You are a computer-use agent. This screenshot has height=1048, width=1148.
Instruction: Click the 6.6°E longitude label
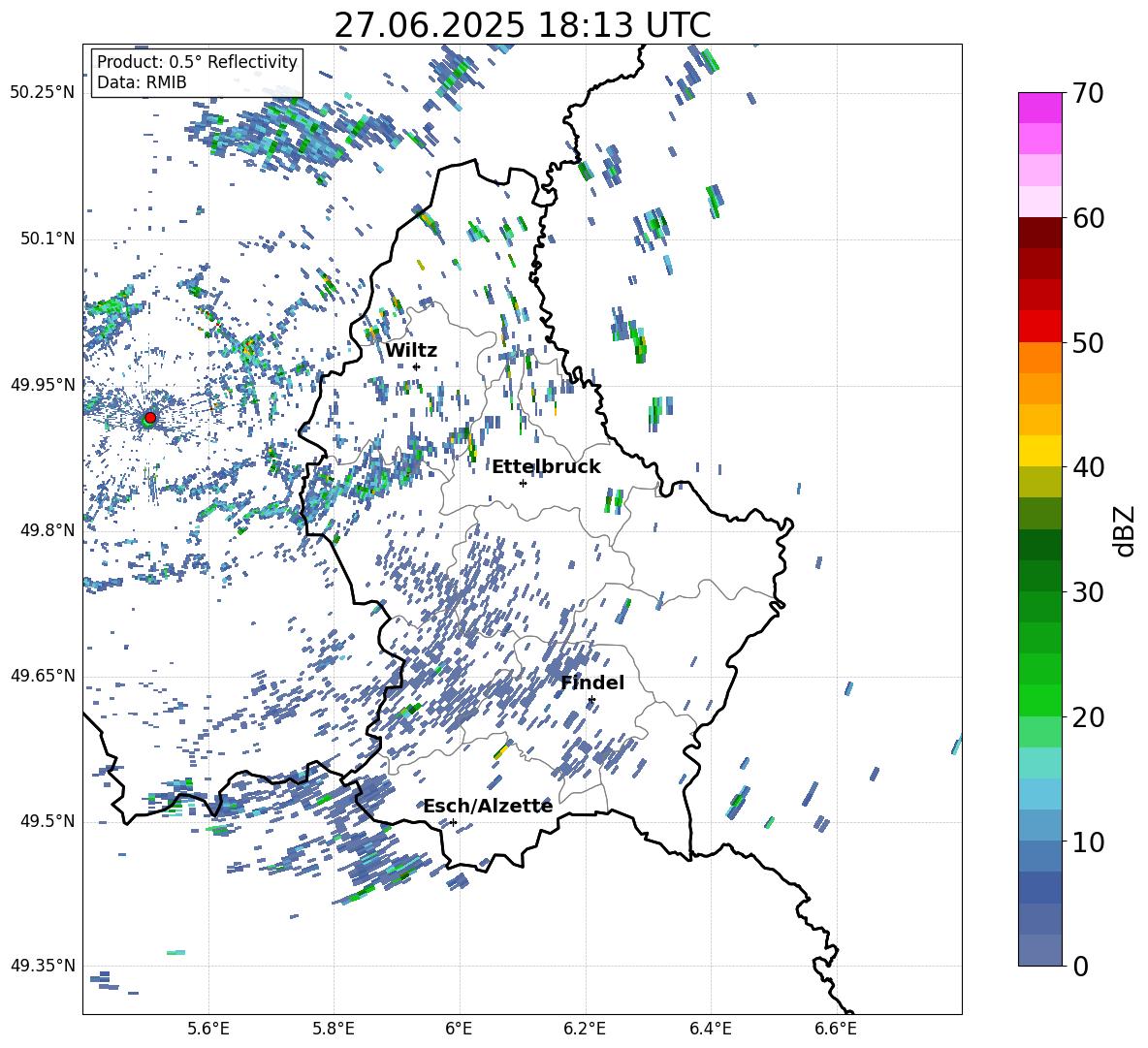(x=836, y=1029)
